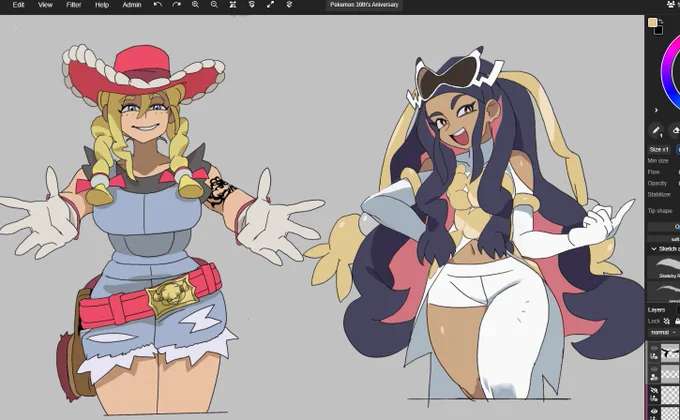This screenshot has height=420, width=680.
Task: Select the Eraser tool
Action: [x=675, y=131]
